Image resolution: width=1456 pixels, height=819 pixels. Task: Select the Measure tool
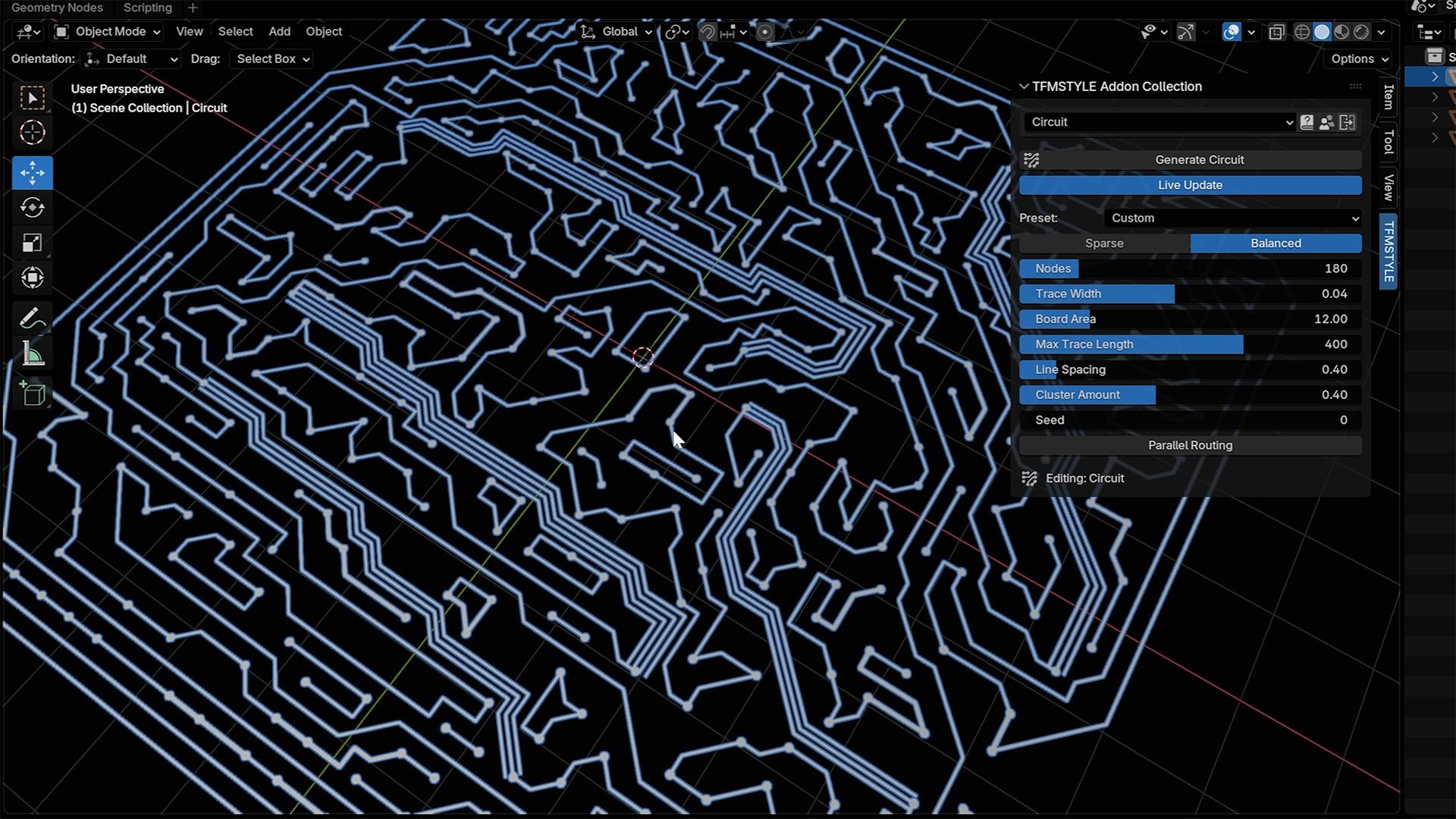[32, 354]
